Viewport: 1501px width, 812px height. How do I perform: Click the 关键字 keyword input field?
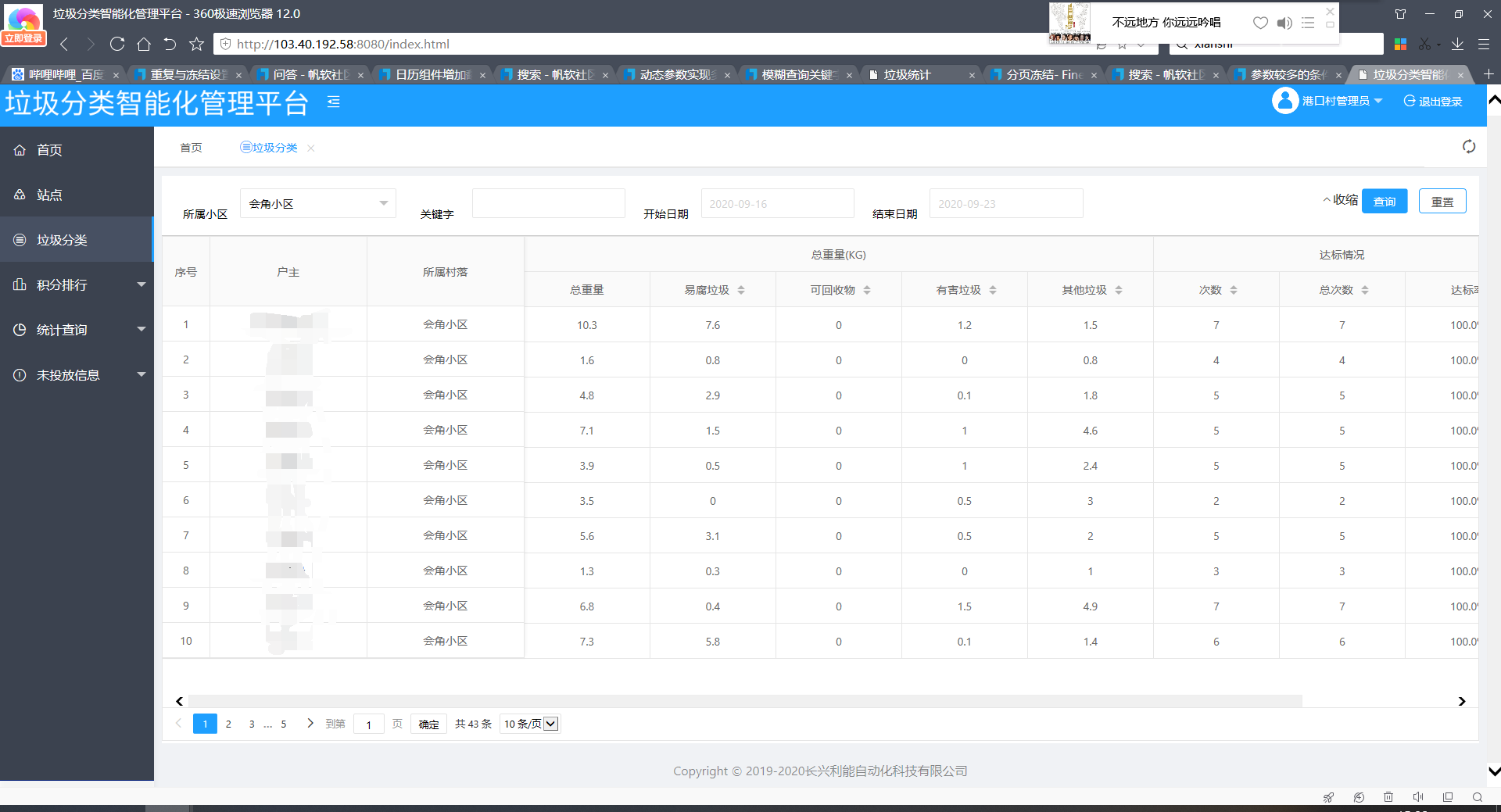pyautogui.click(x=549, y=203)
